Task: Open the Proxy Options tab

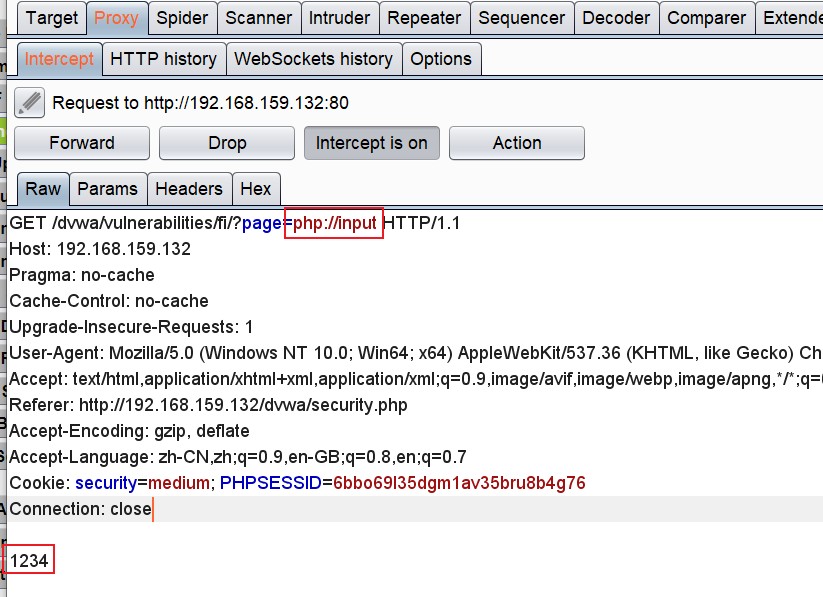Action: pyautogui.click(x=442, y=59)
